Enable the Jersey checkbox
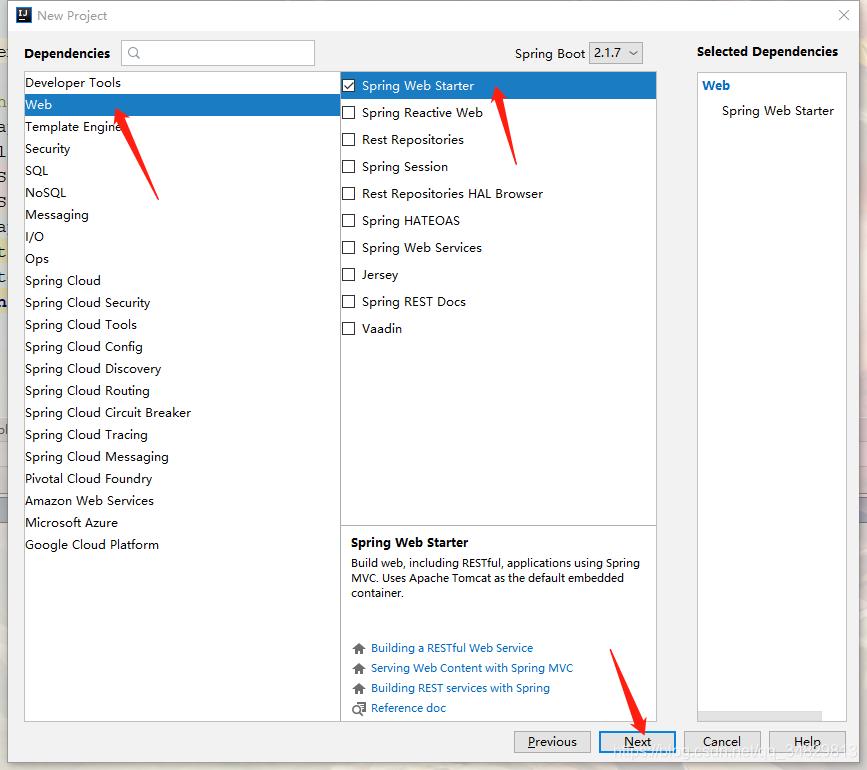The image size is (867, 770). [349, 275]
